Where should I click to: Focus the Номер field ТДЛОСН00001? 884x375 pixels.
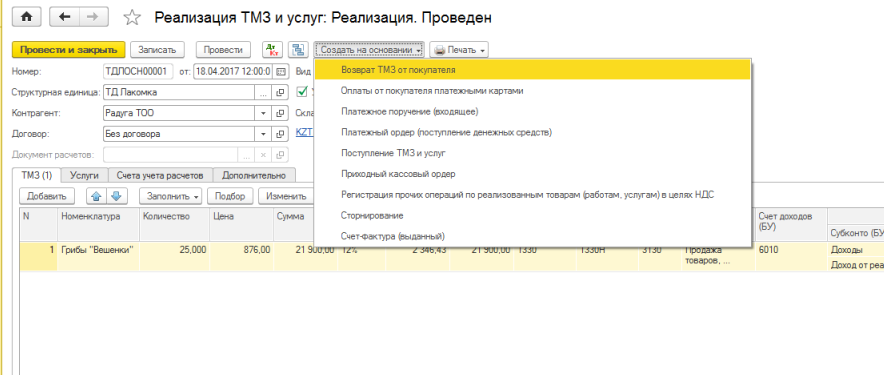coord(138,72)
